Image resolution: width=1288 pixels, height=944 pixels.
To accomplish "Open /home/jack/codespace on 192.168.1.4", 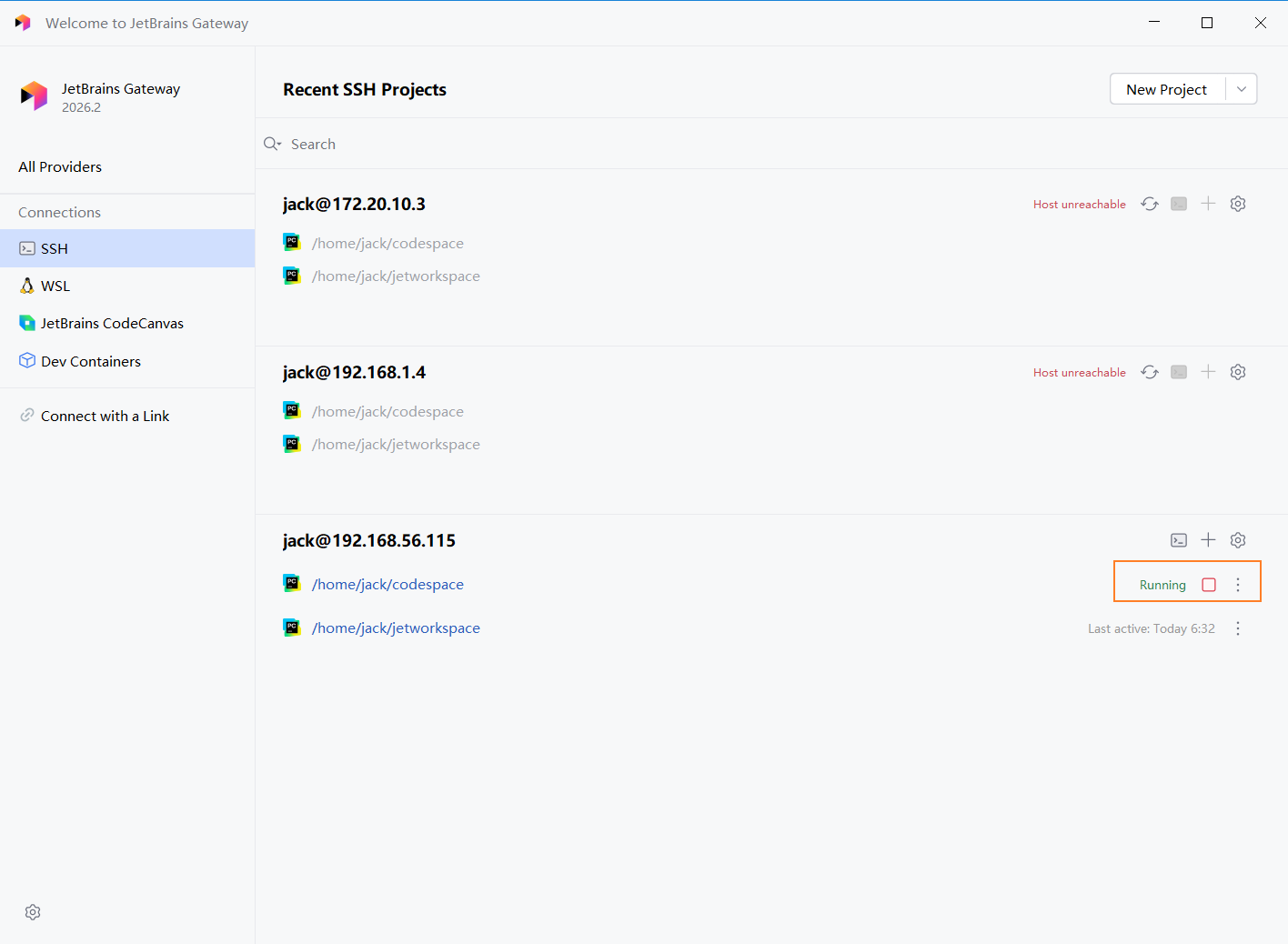I will pyautogui.click(x=387, y=411).
